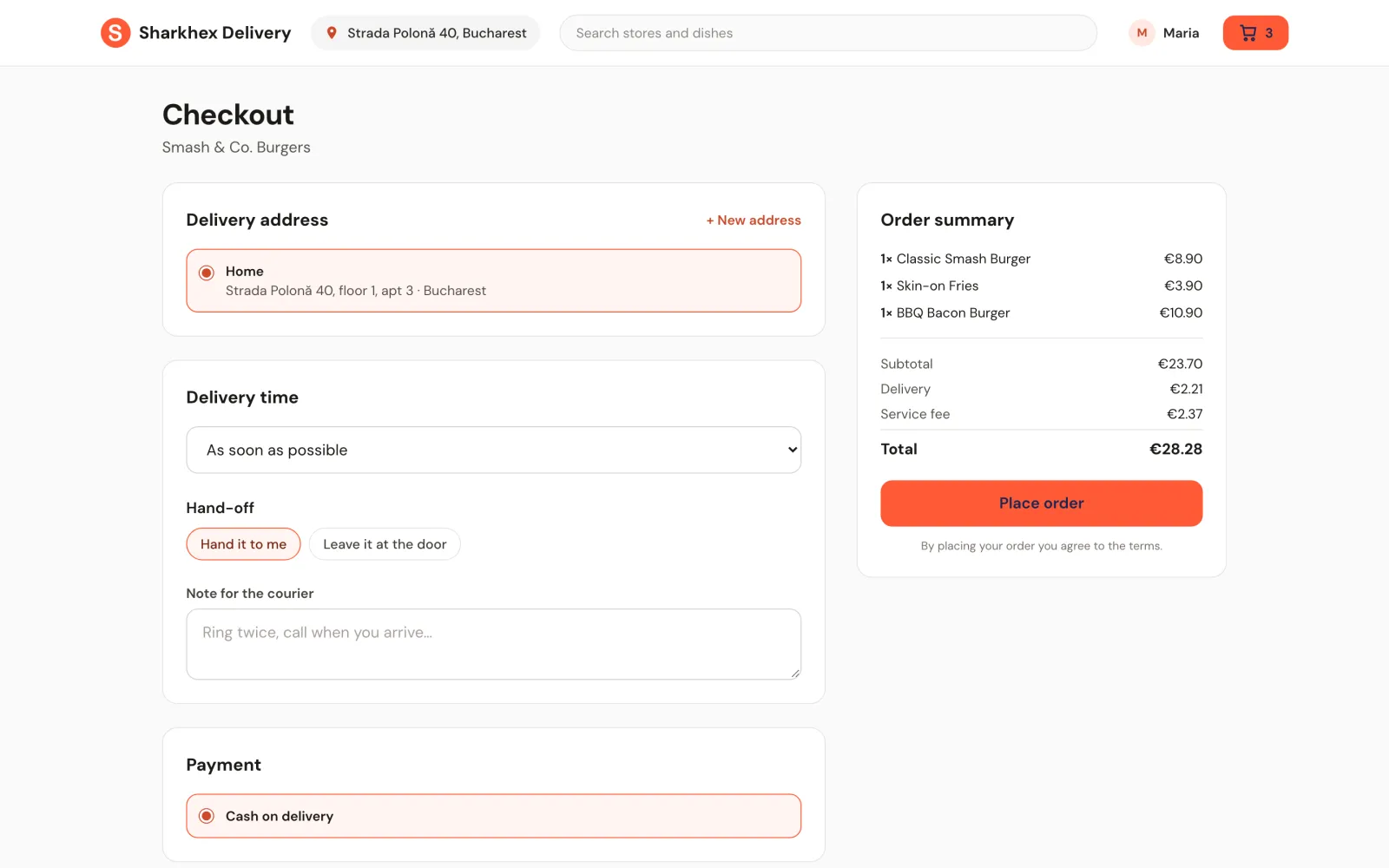
Task: Select the Home address radio button
Action: click(207, 273)
